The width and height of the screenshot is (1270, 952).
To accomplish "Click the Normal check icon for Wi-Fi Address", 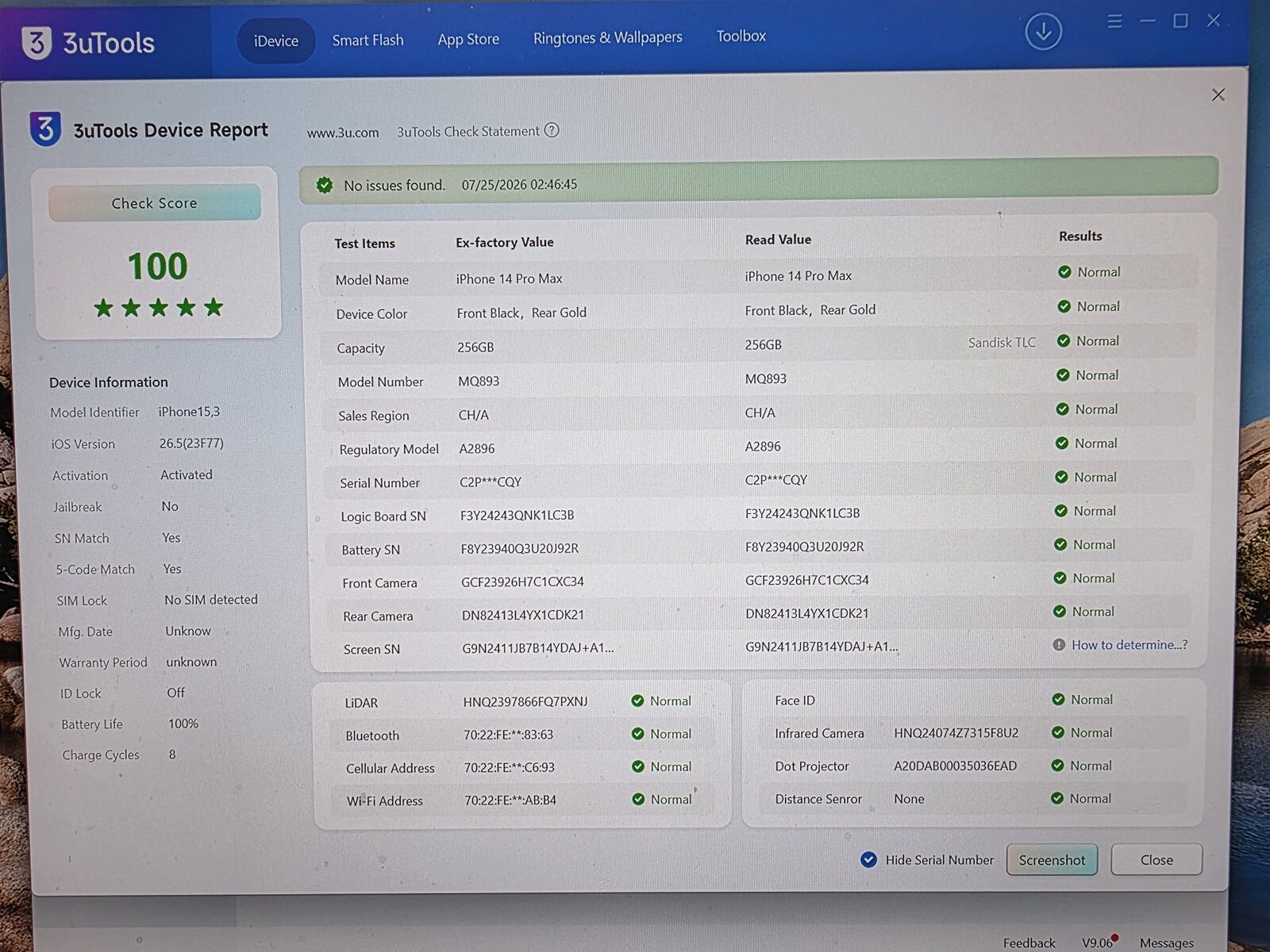I will point(638,799).
